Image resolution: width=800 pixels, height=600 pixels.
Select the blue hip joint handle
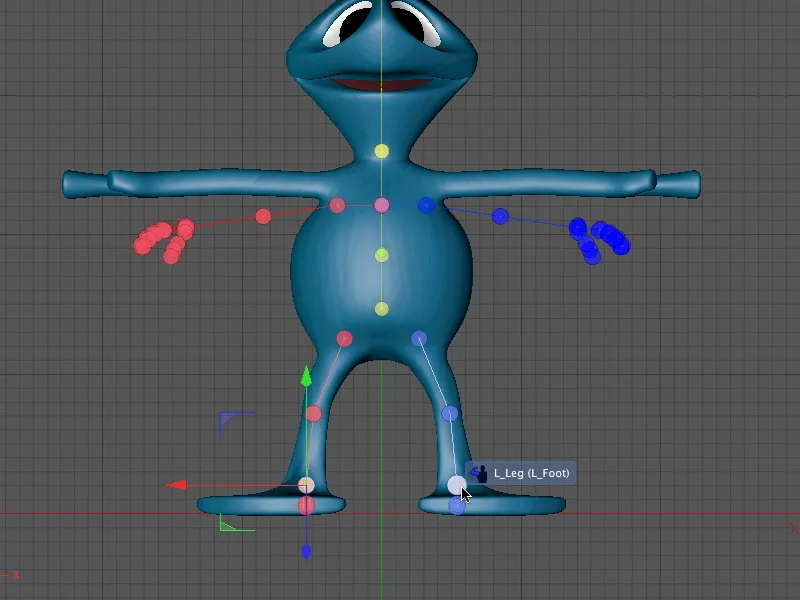(x=419, y=339)
